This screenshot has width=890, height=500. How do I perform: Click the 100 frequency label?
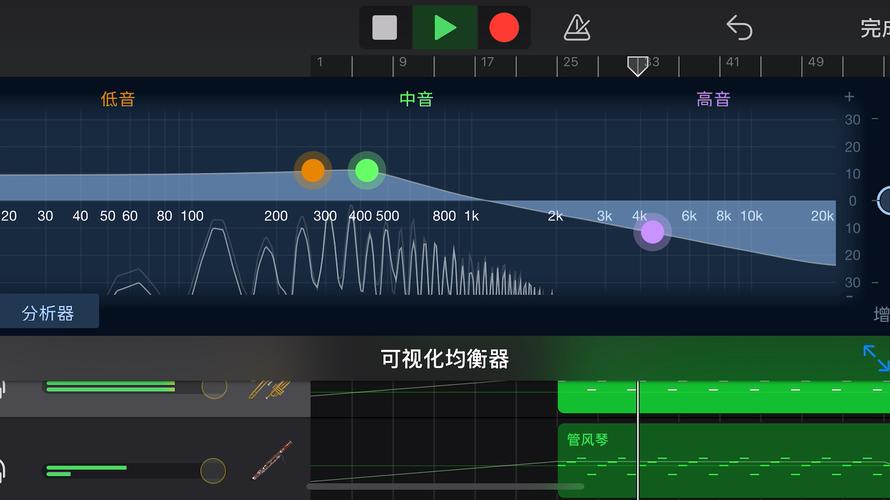[x=192, y=216]
